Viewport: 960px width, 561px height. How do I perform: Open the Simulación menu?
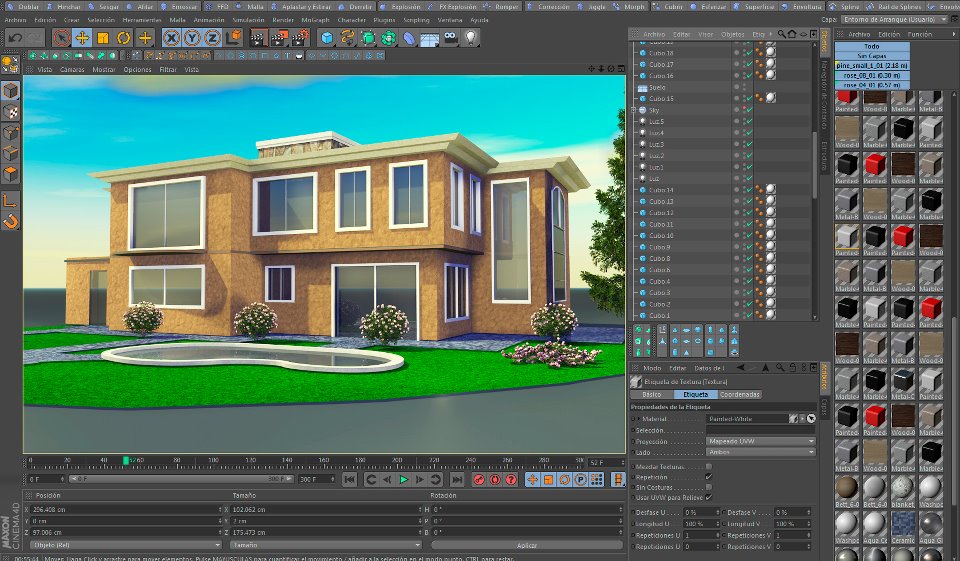click(247, 19)
